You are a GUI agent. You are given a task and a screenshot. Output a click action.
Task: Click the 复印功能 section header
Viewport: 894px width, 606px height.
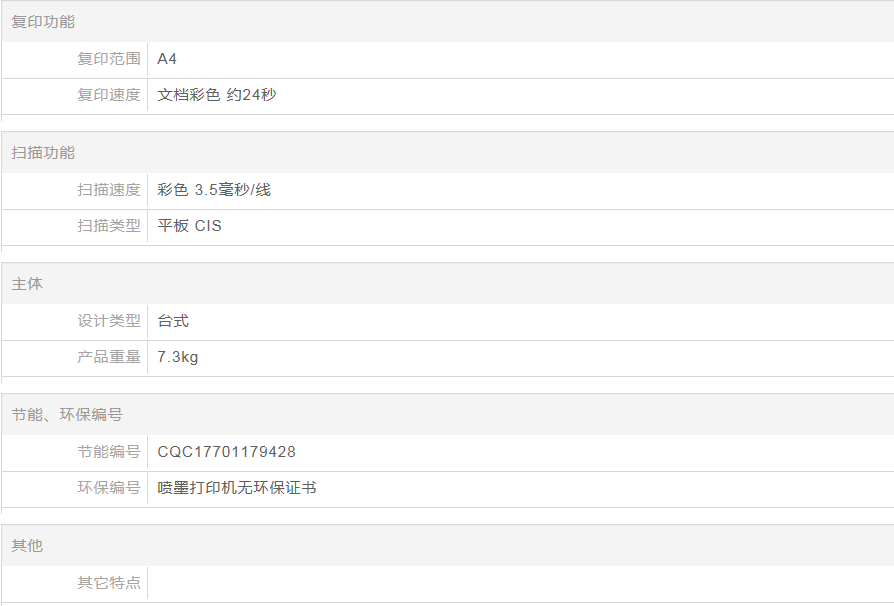43,21
